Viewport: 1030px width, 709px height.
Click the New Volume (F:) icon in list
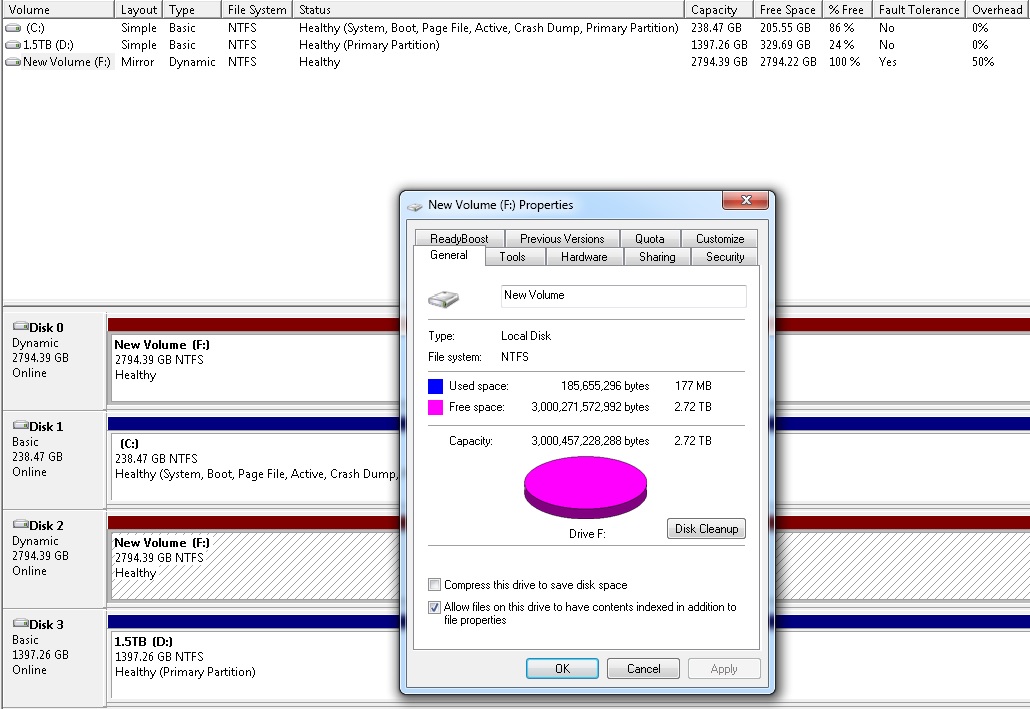[13, 62]
